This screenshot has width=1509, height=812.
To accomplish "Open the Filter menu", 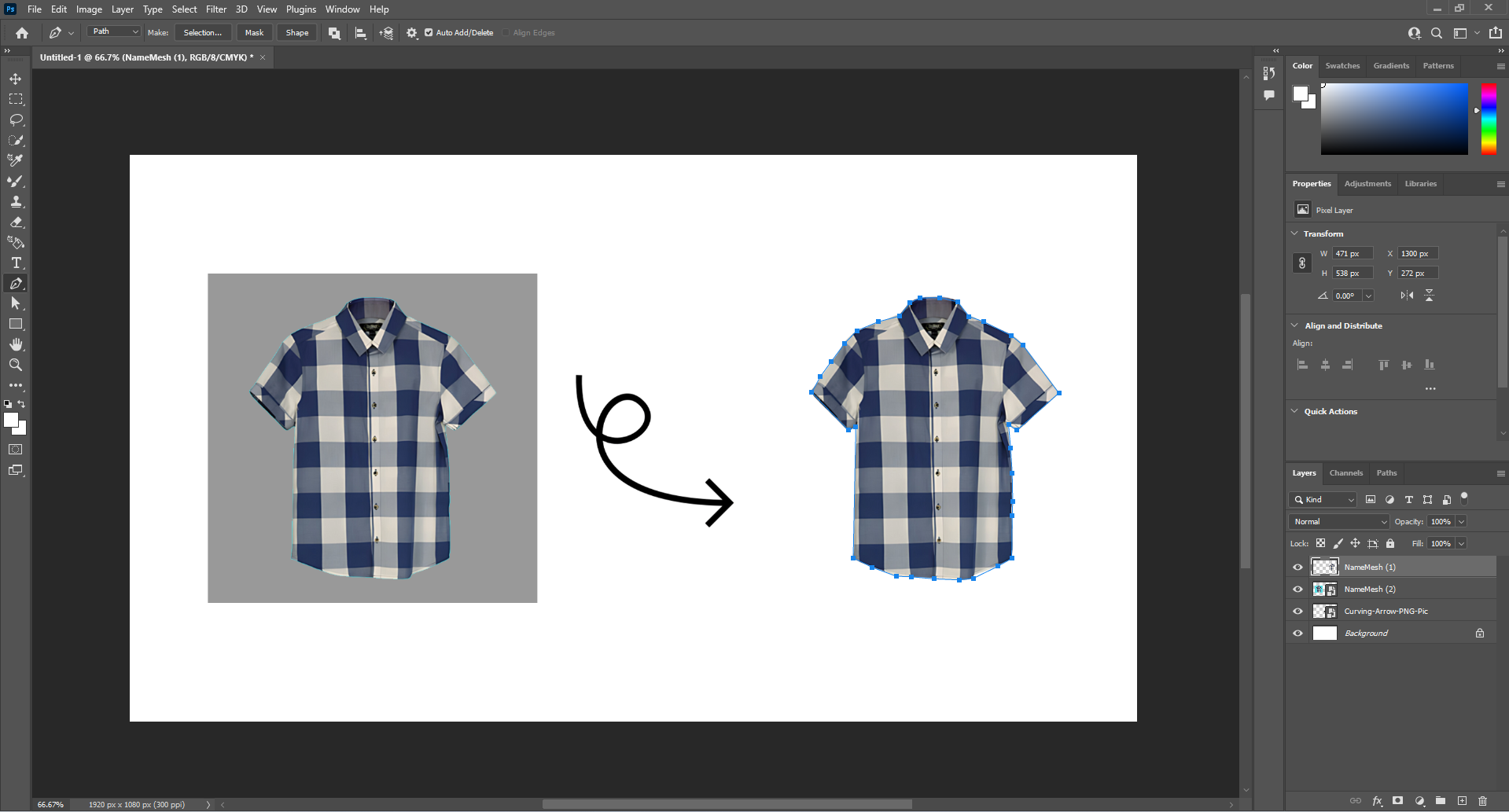I will coord(216,9).
